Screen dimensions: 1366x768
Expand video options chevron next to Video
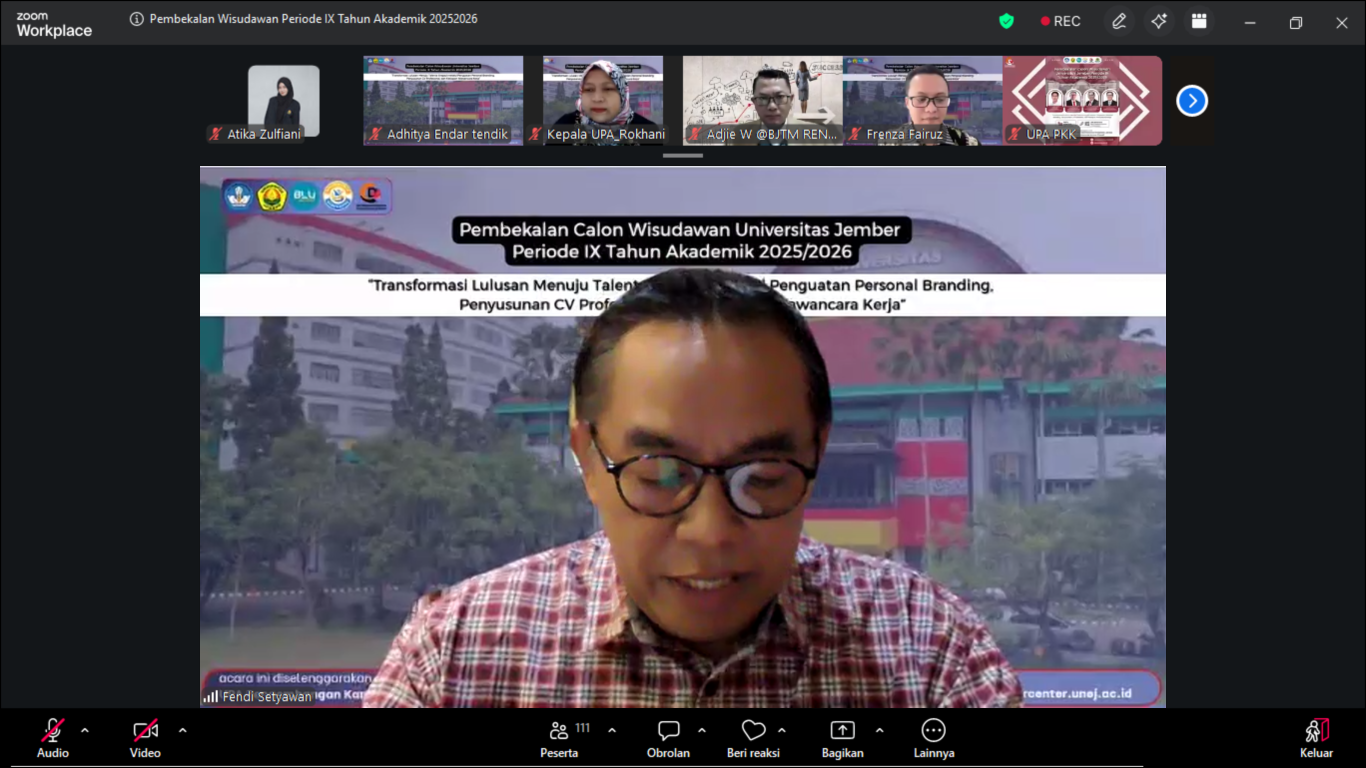182,730
